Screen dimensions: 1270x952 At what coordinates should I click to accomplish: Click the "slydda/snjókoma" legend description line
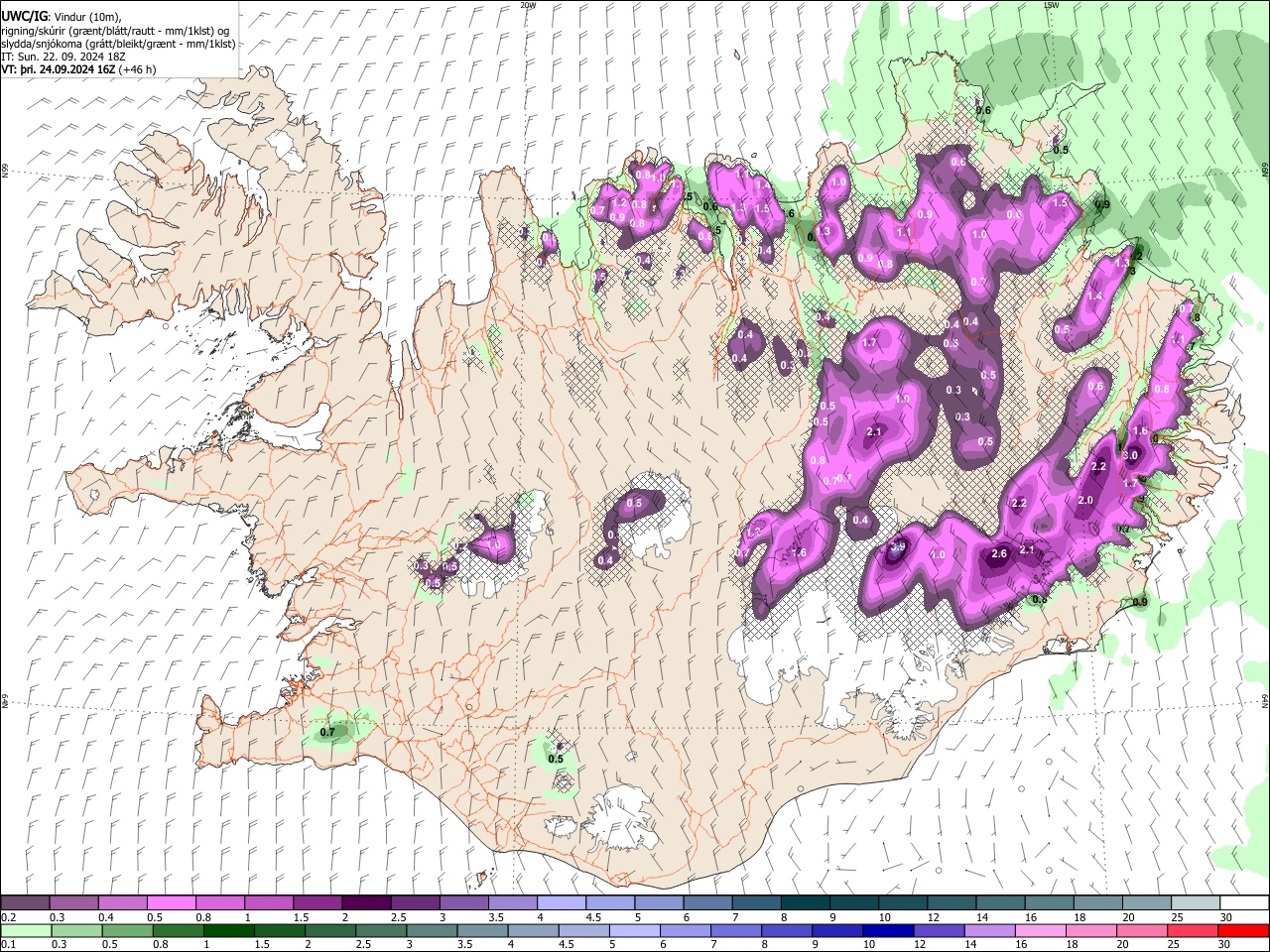pos(119,45)
